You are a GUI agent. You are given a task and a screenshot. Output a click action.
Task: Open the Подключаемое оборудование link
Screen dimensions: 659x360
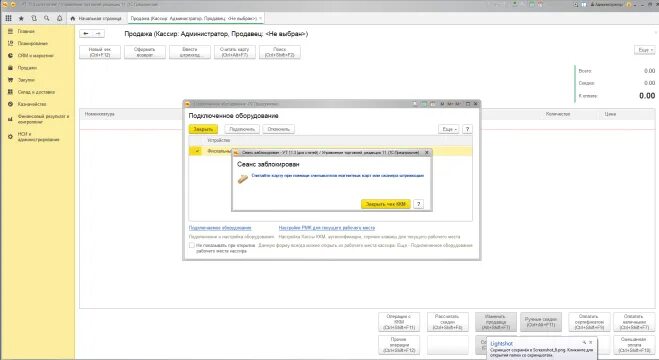click(220, 228)
